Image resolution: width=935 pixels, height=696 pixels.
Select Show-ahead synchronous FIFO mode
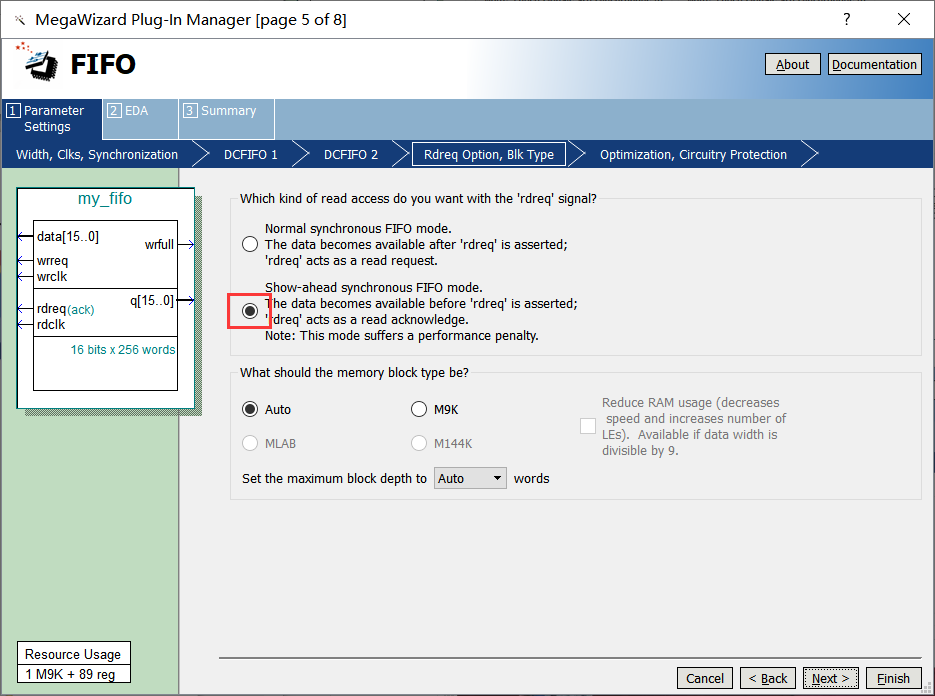tap(250, 311)
